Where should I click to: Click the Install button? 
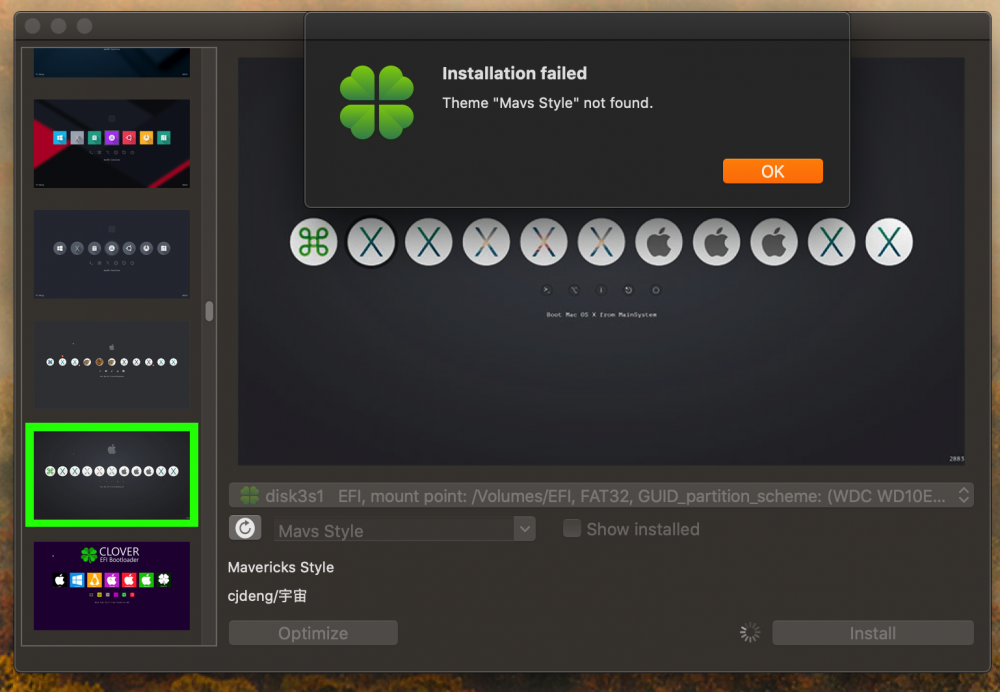click(x=872, y=633)
